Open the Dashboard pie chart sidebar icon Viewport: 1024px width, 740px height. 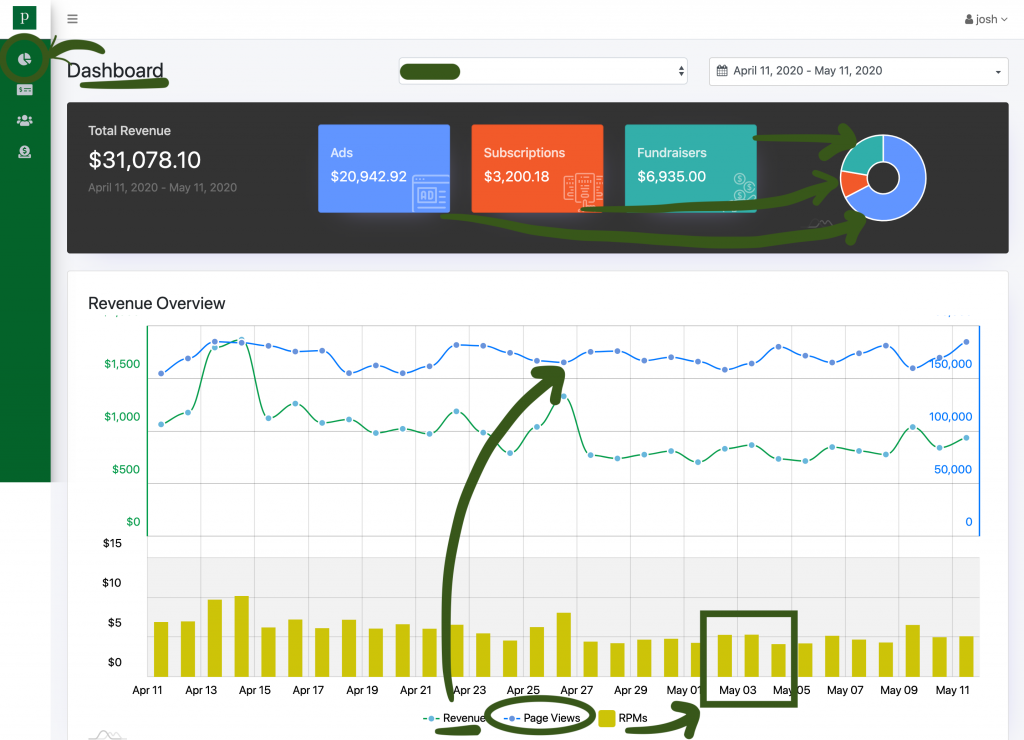(x=24, y=59)
